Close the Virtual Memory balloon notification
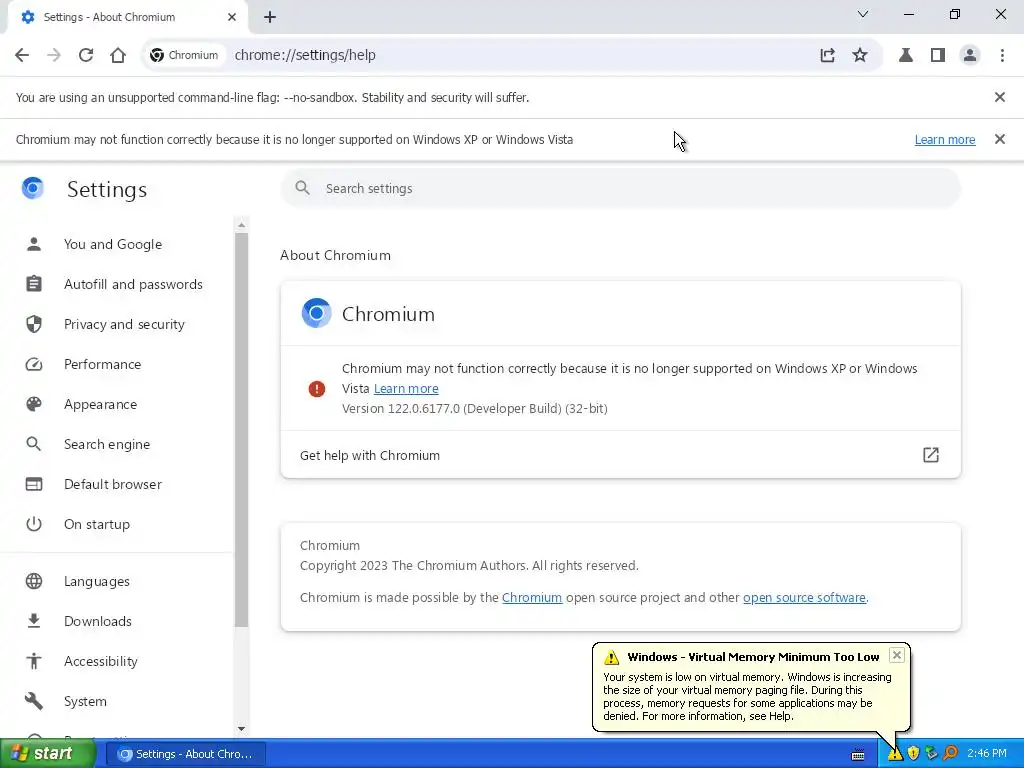Viewport: 1024px width, 768px height. (897, 655)
